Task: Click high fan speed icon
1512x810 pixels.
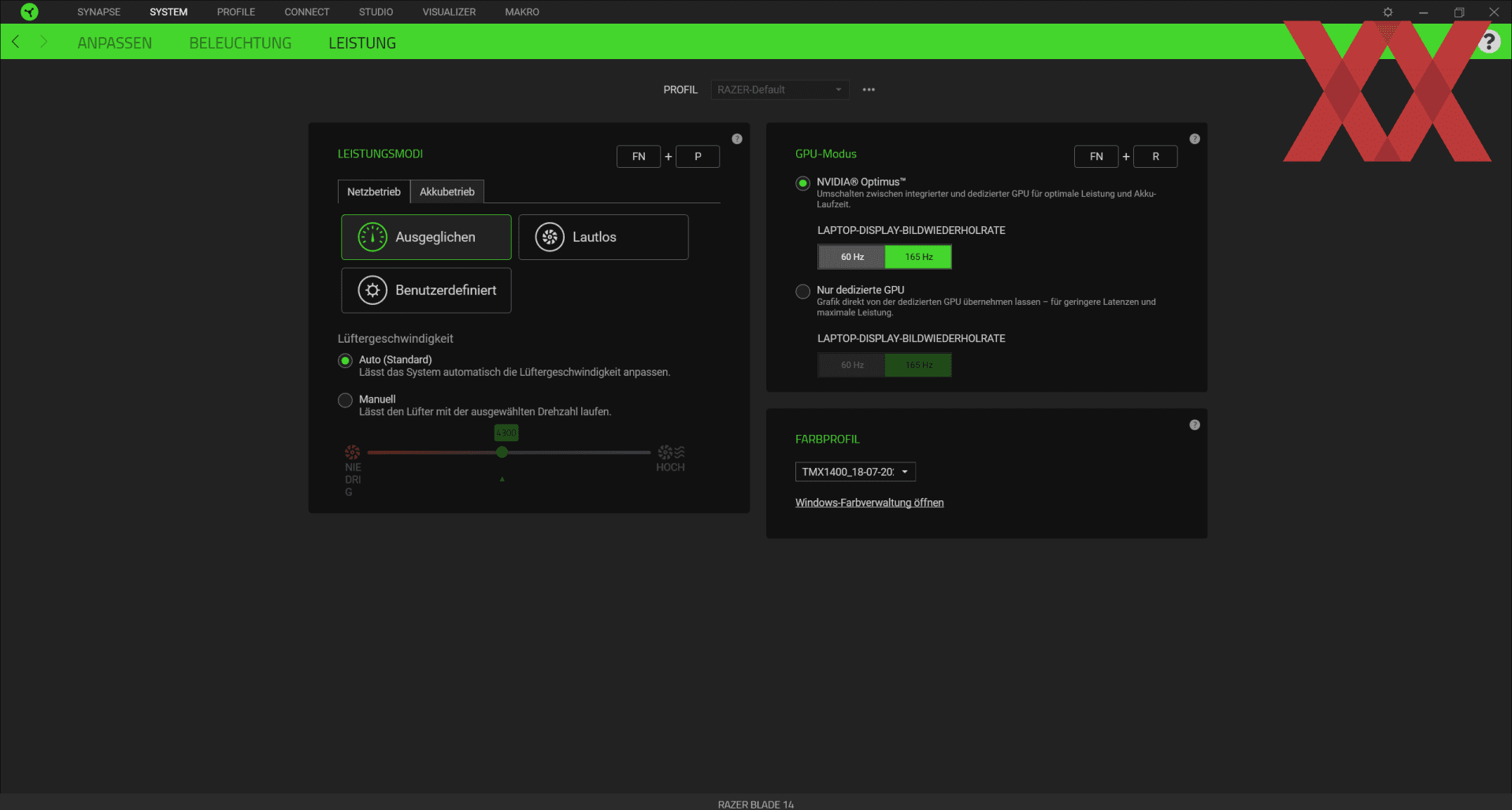Action: (x=671, y=452)
